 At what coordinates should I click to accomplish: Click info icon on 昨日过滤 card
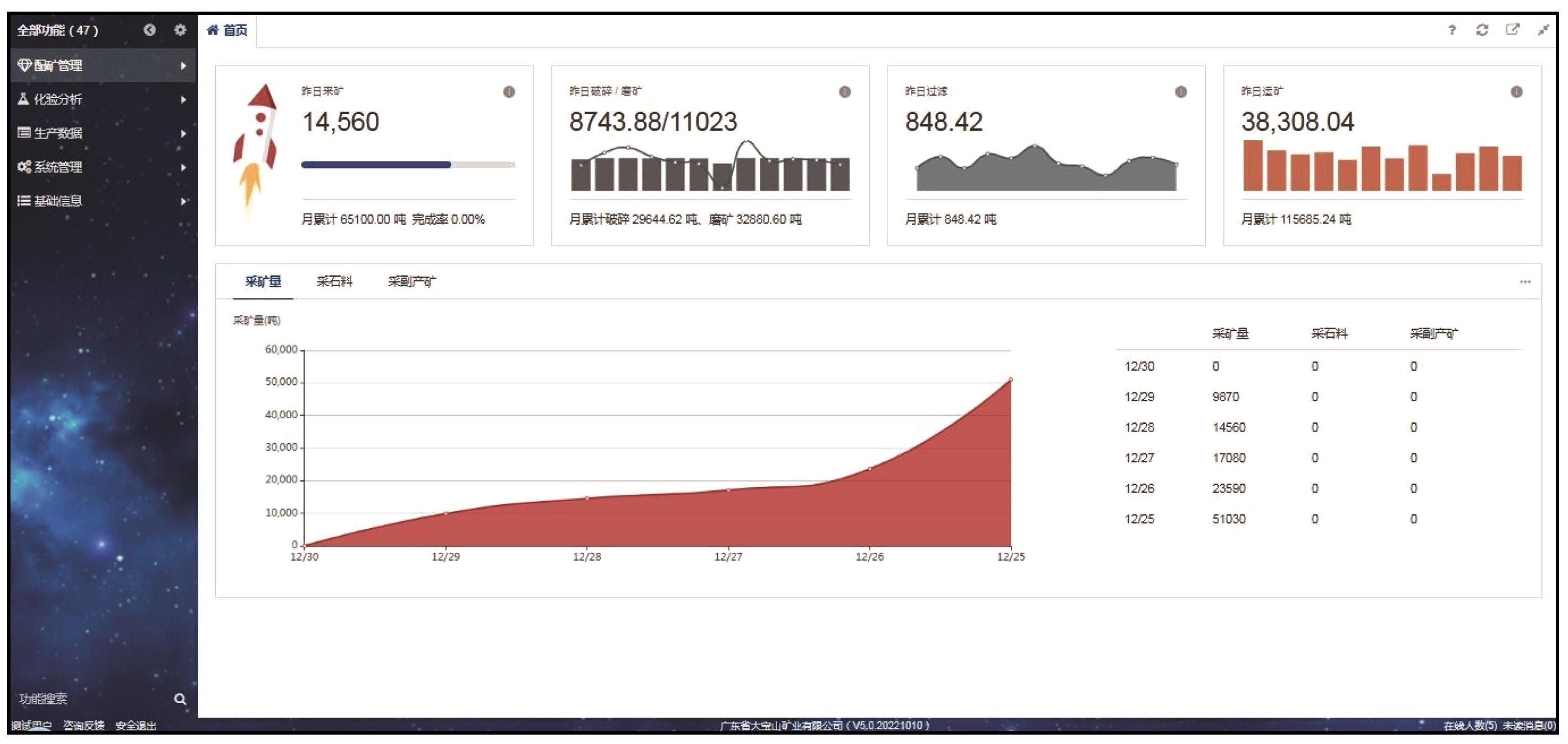coord(1180,92)
